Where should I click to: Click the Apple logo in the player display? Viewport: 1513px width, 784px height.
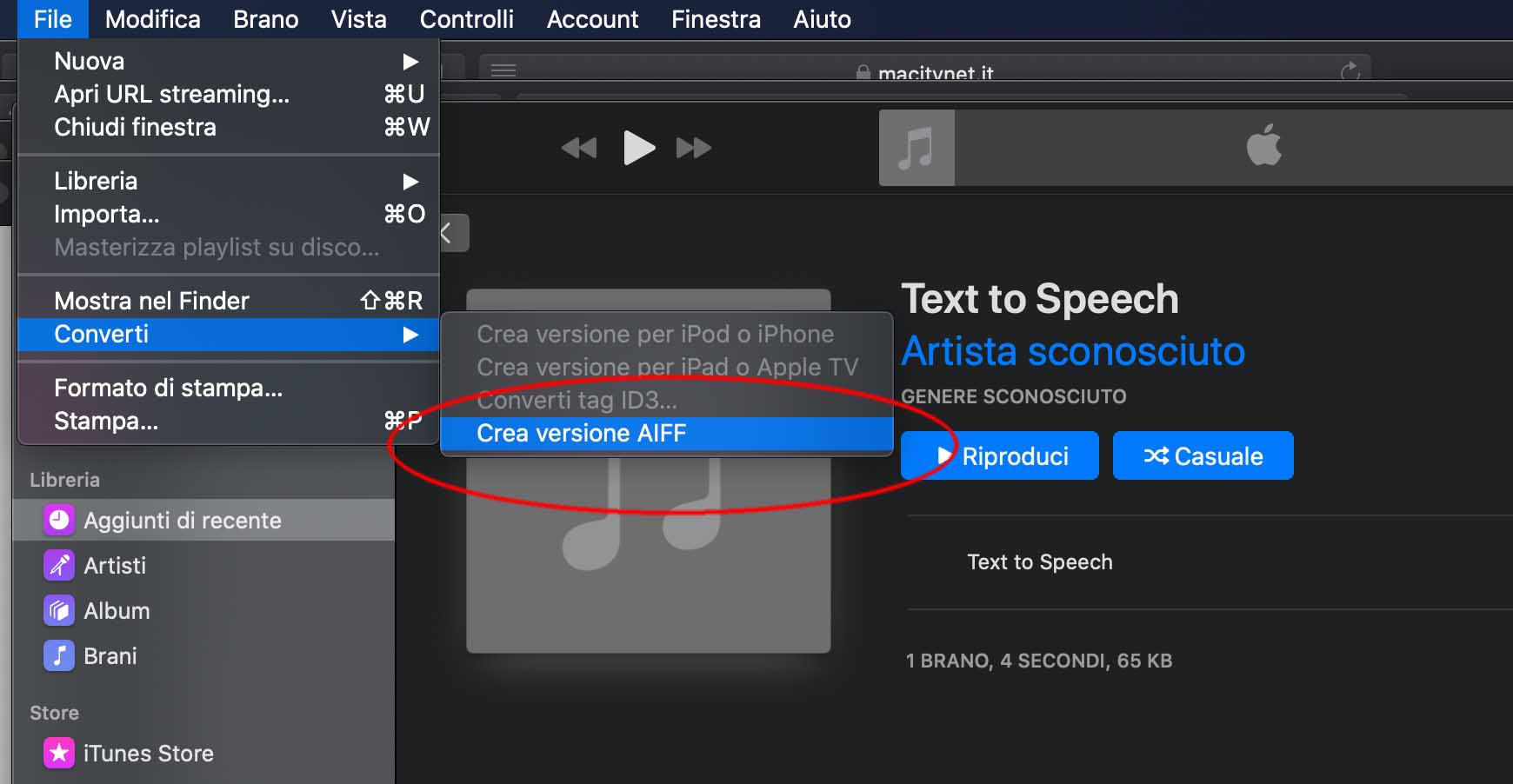tap(1264, 144)
